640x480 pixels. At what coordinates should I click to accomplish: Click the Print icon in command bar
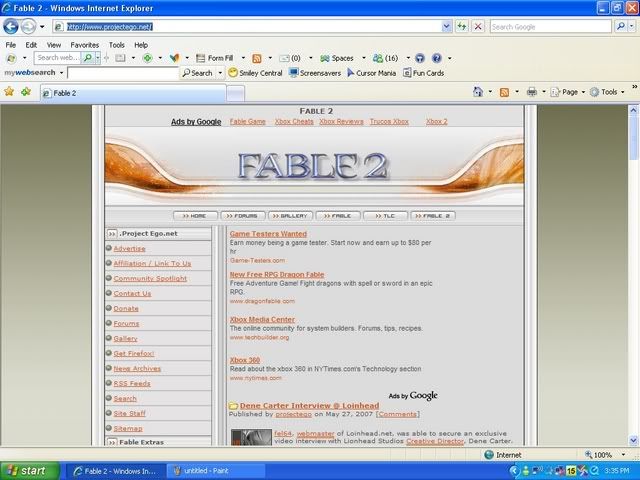coord(531,92)
